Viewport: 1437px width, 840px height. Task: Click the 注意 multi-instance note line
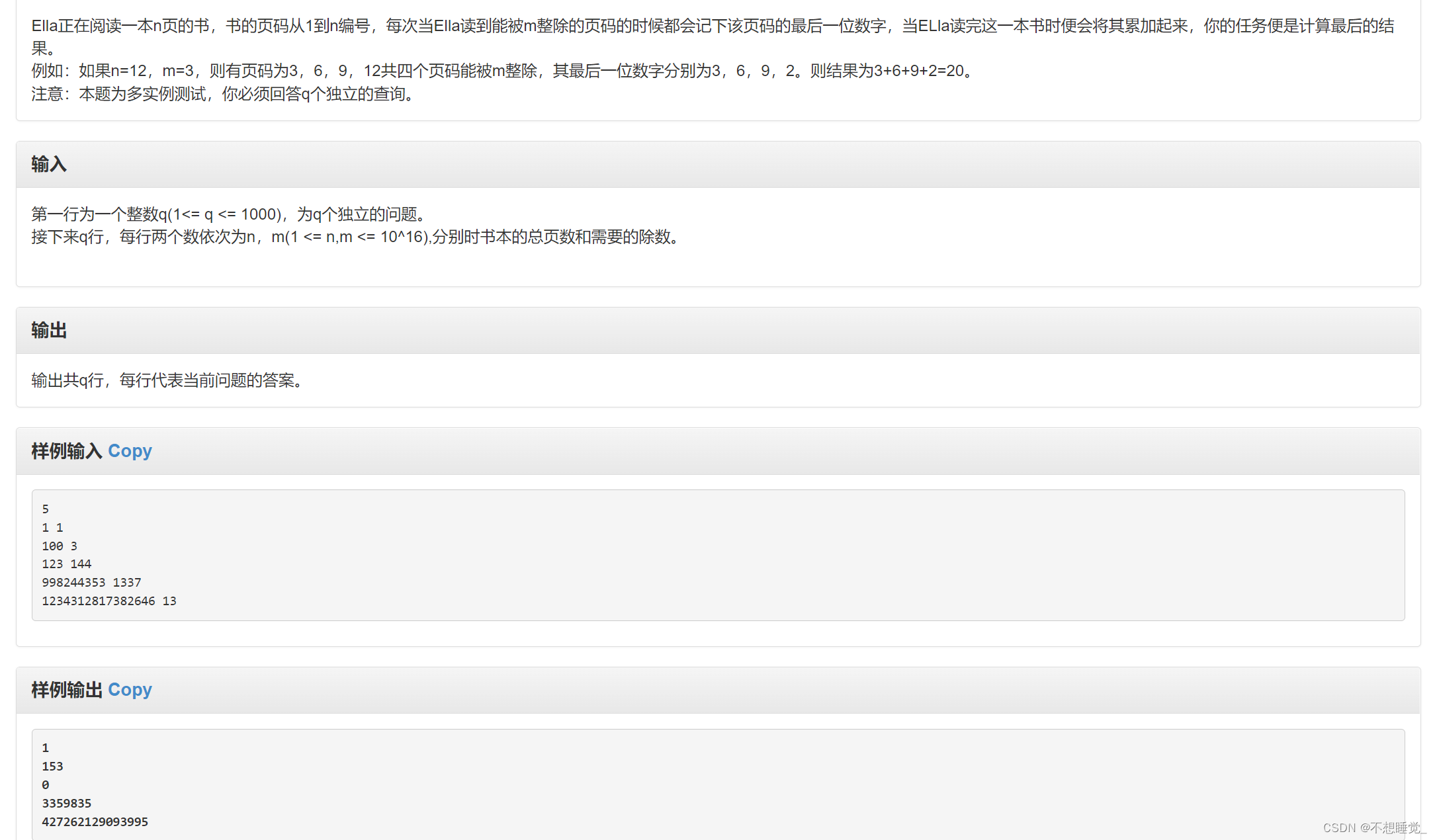click(225, 94)
